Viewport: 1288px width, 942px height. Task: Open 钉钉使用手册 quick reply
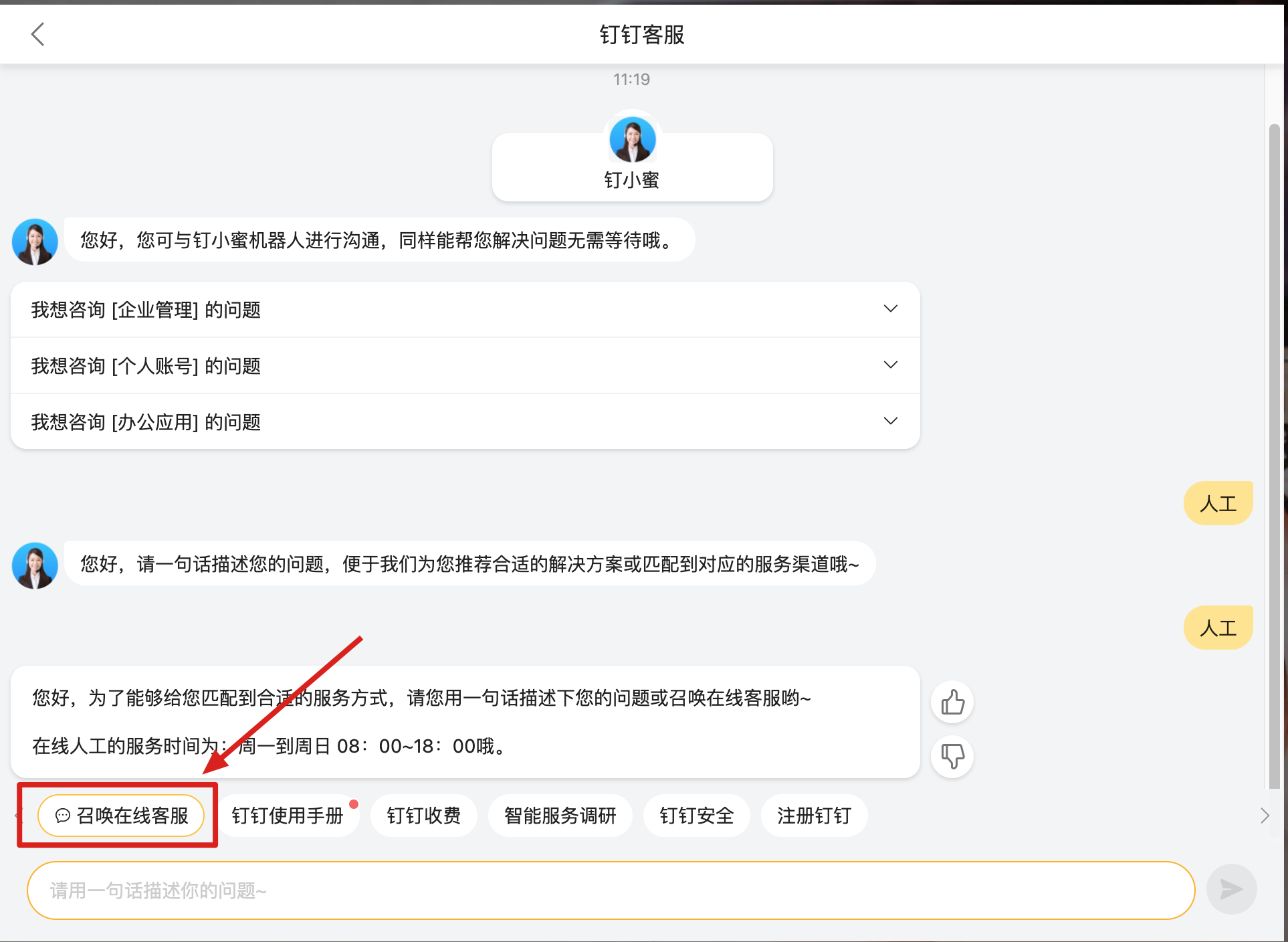pyautogui.click(x=288, y=816)
